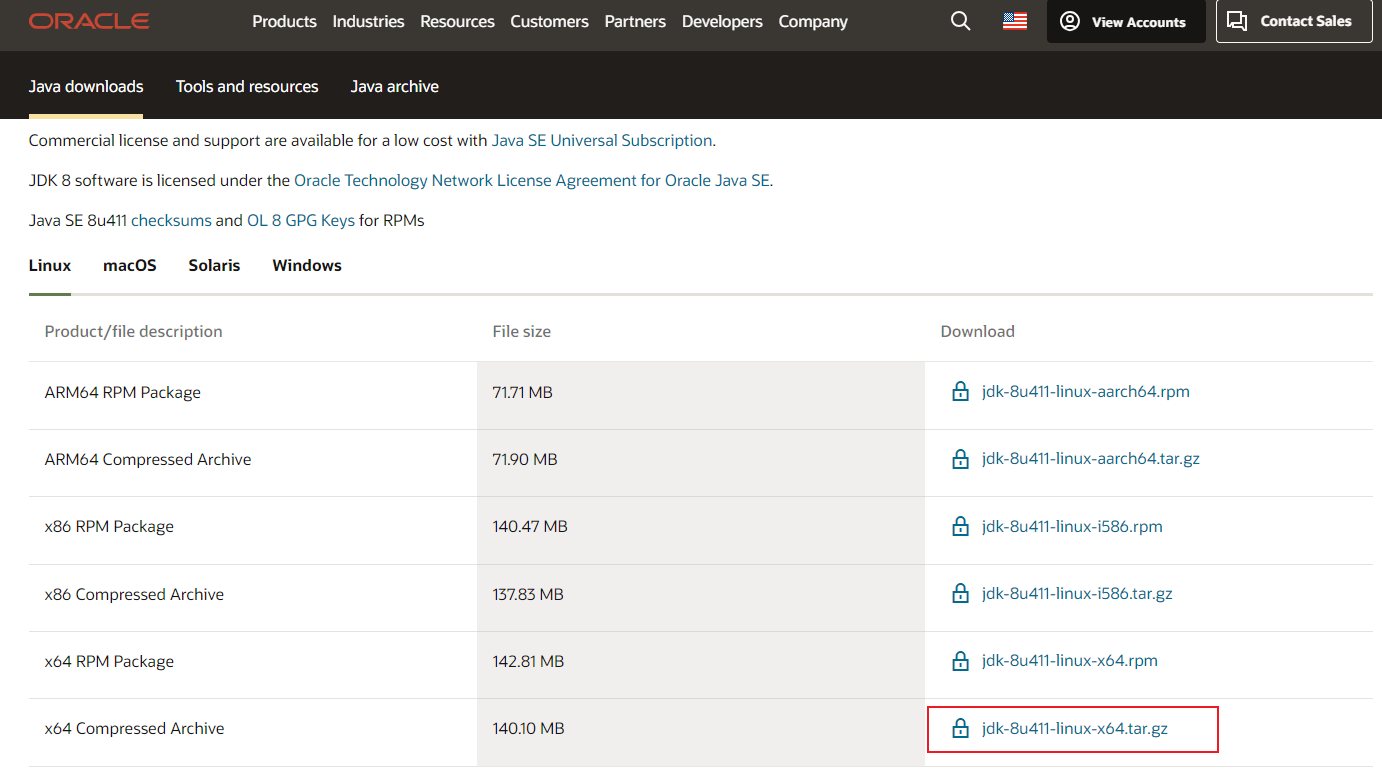
Task: Click the Product/file description column header
Action: click(134, 331)
